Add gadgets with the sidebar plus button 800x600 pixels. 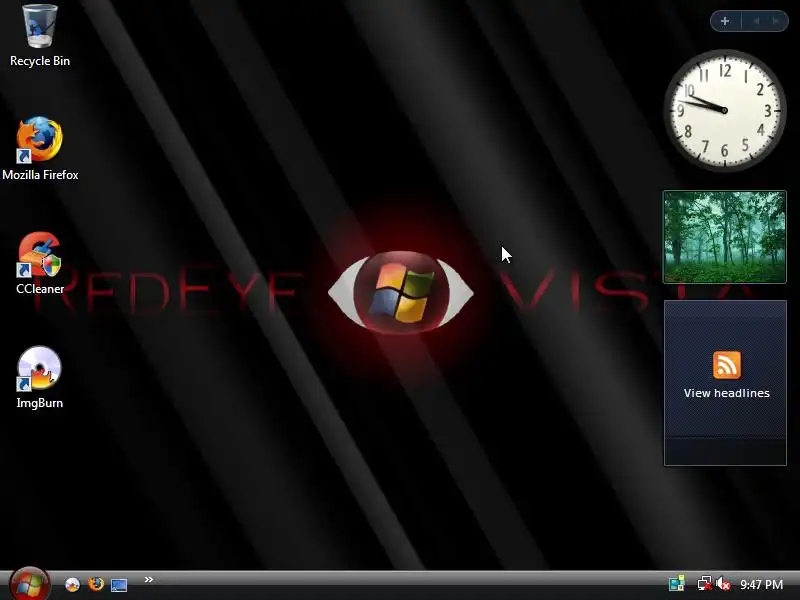click(x=725, y=21)
